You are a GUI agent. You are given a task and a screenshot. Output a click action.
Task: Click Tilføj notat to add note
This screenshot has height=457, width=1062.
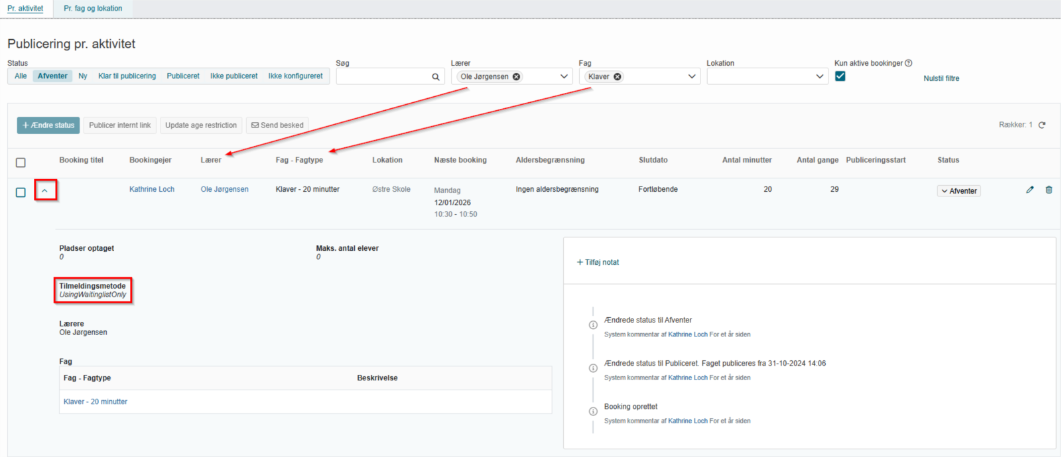(598, 262)
